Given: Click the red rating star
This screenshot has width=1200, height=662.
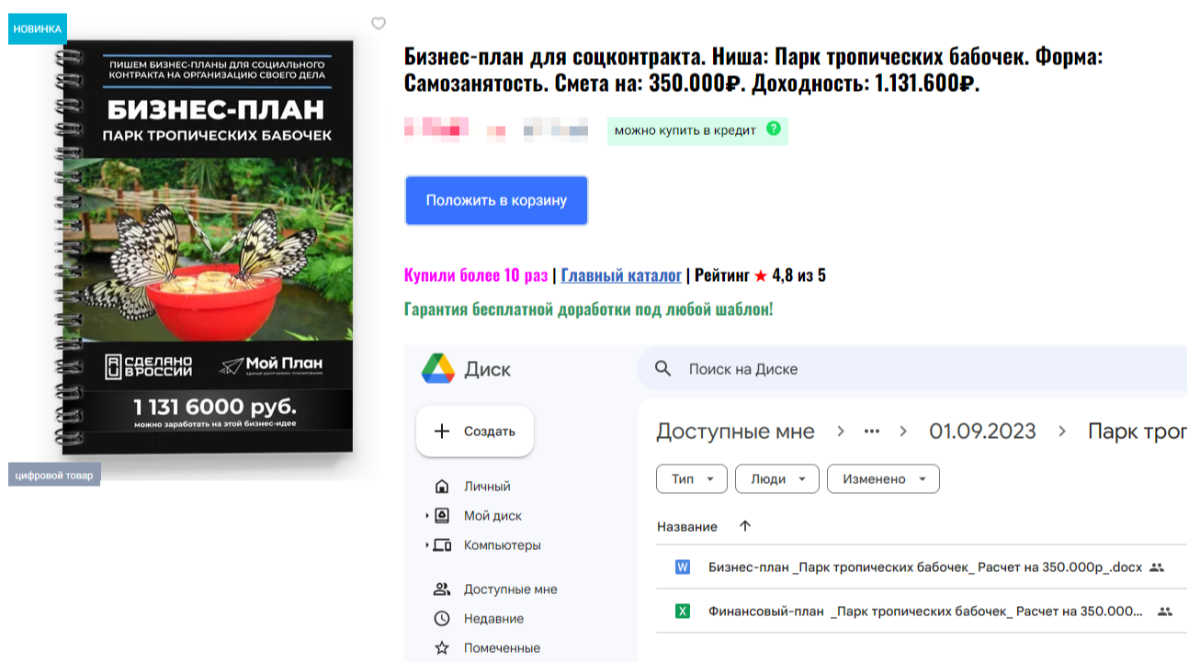Looking at the screenshot, I should click(761, 276).
